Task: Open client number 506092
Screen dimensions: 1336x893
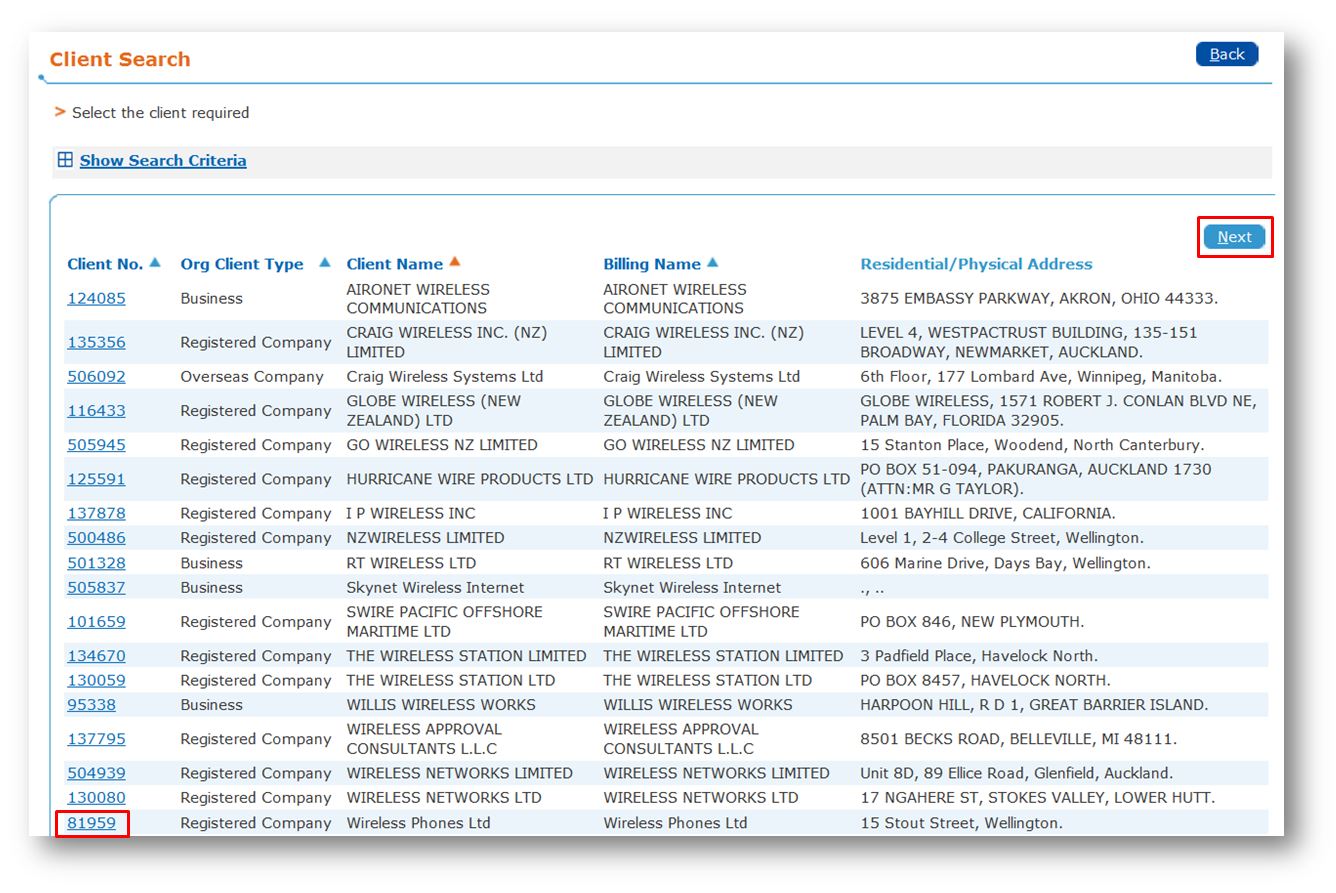Action: point(96,376)
